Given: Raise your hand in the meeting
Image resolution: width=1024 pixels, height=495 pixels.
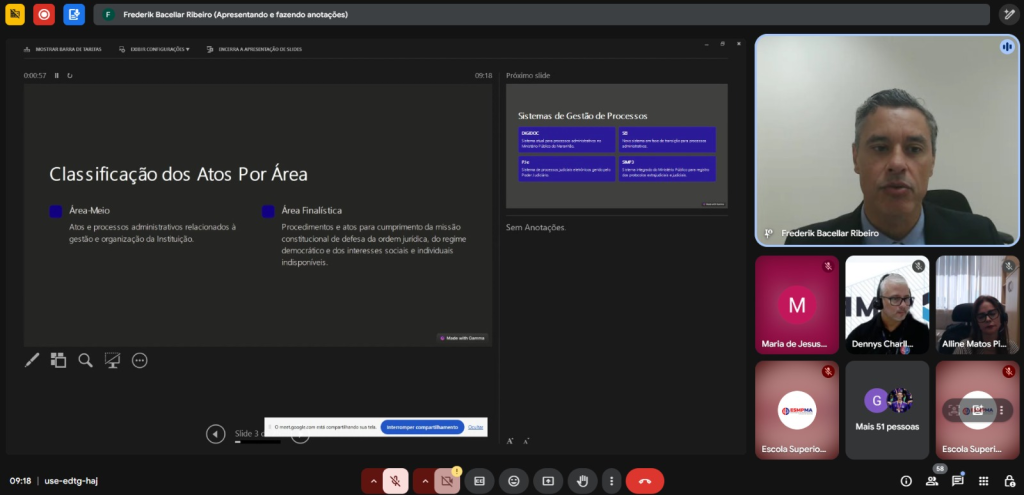Looking at the screenshot, I should point(582,481).
